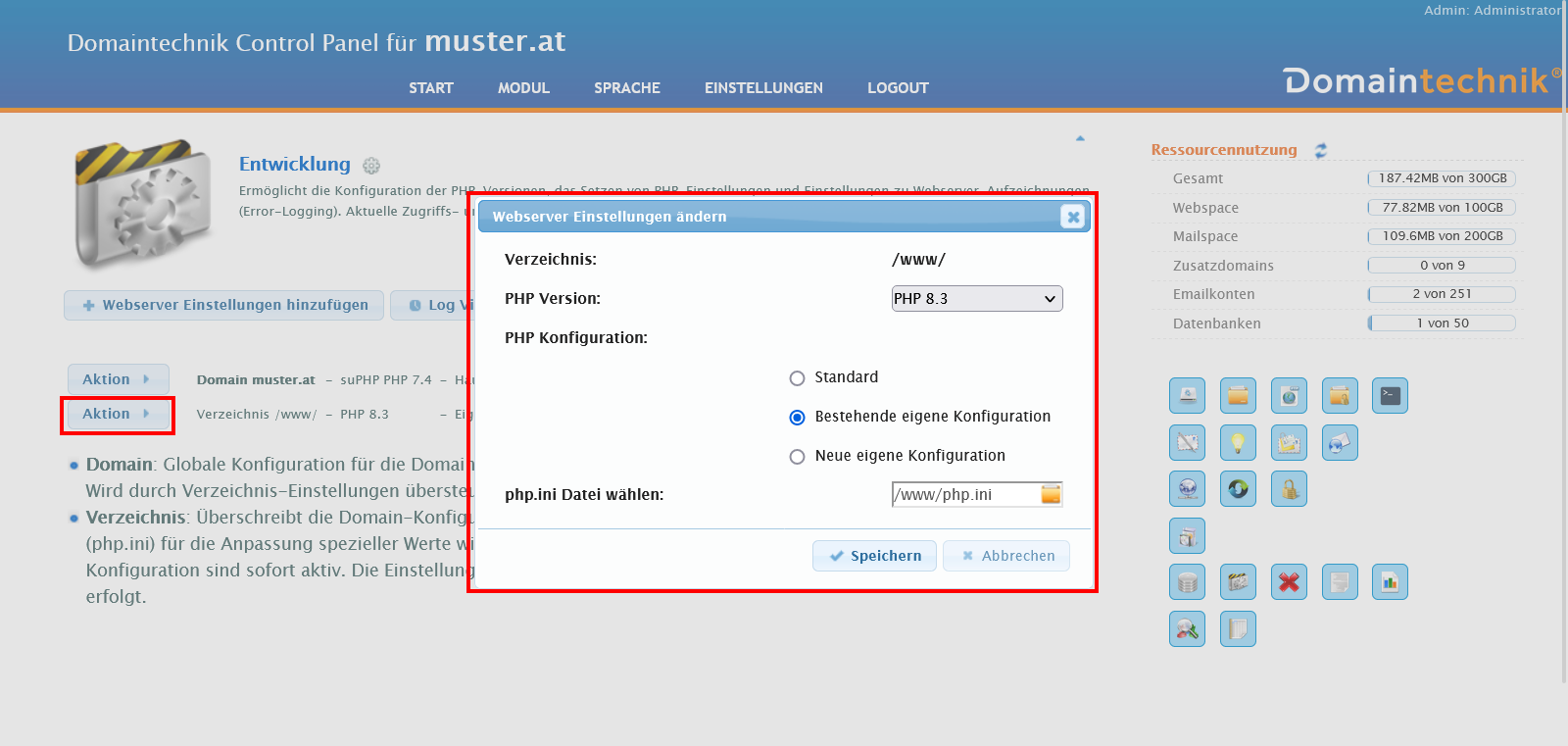
Task: Click the database cylinder icon
Action: (1187, 582)
